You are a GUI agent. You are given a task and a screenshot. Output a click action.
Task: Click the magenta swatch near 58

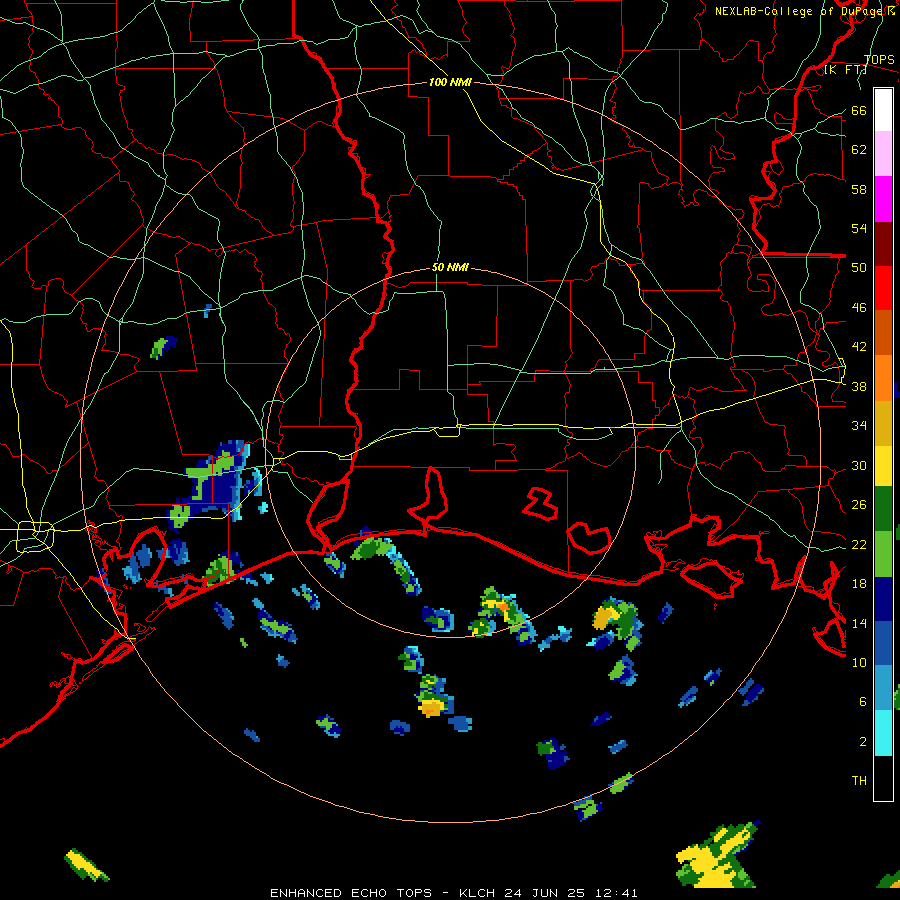click(883, 199)
